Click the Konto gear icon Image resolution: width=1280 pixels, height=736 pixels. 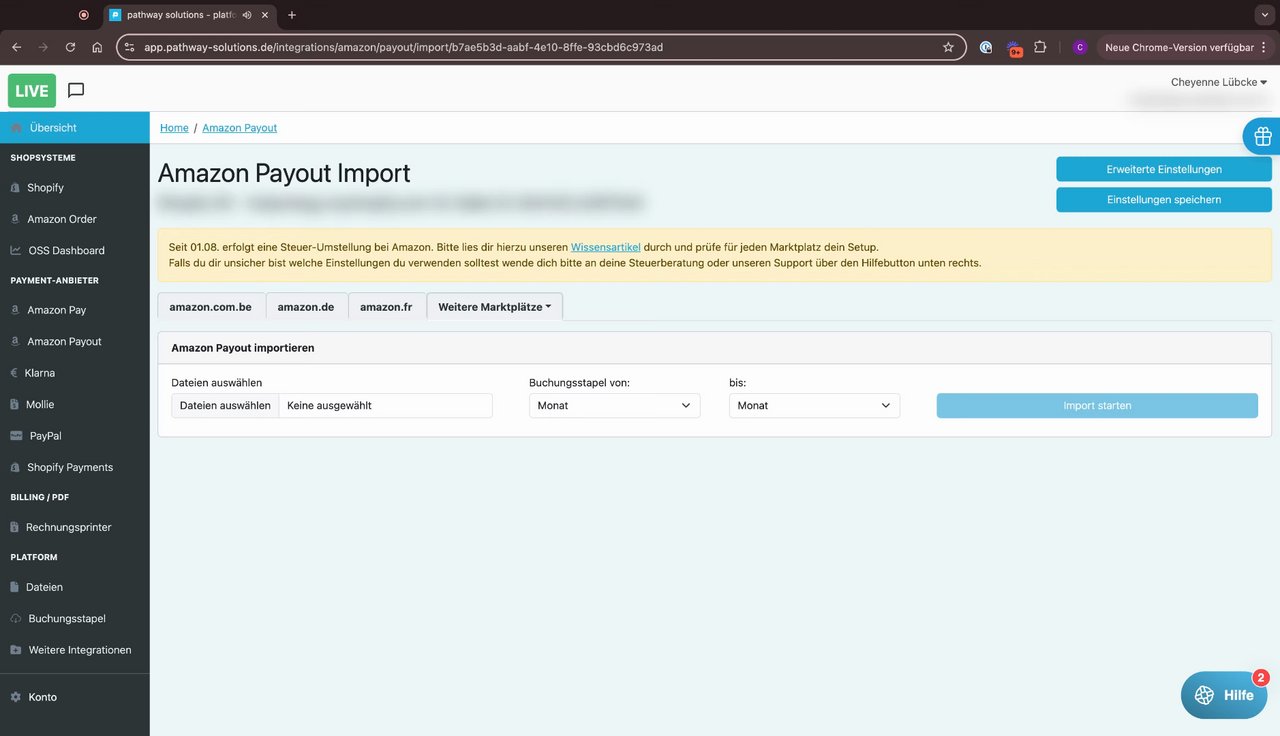pyautogui.click(x=16, y=697)
